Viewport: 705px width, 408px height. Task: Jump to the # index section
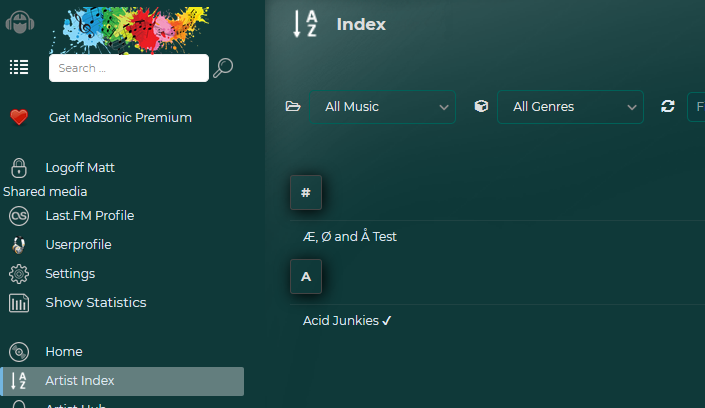305,192
